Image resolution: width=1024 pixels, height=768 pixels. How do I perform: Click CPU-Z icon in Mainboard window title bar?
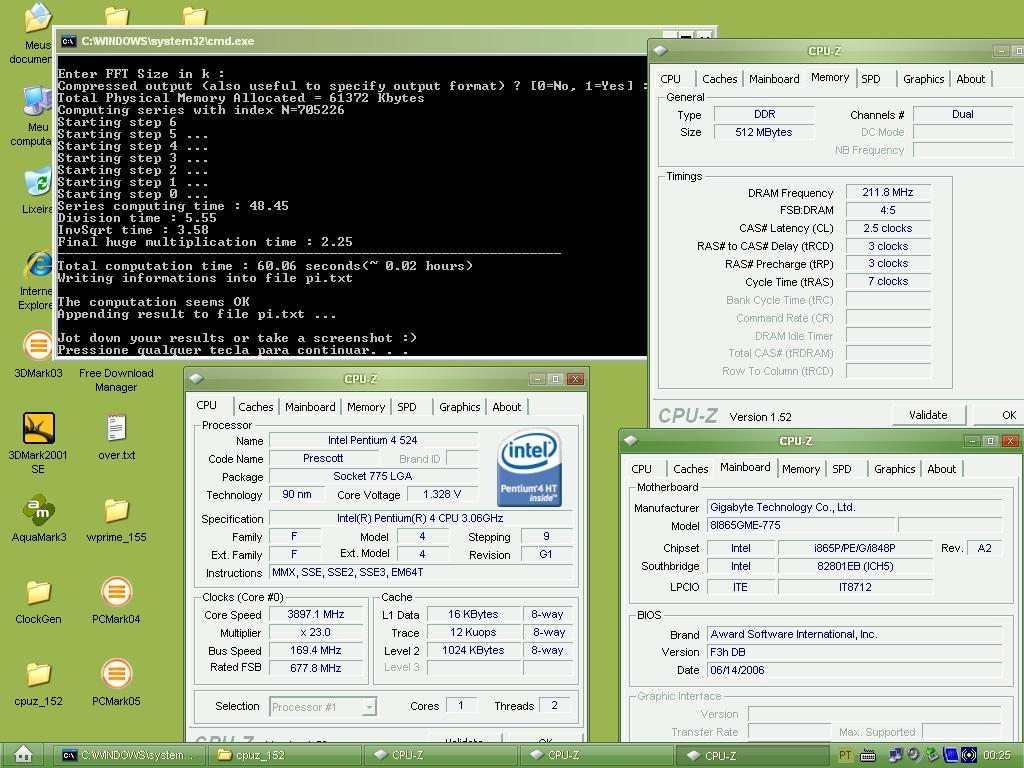630,441
